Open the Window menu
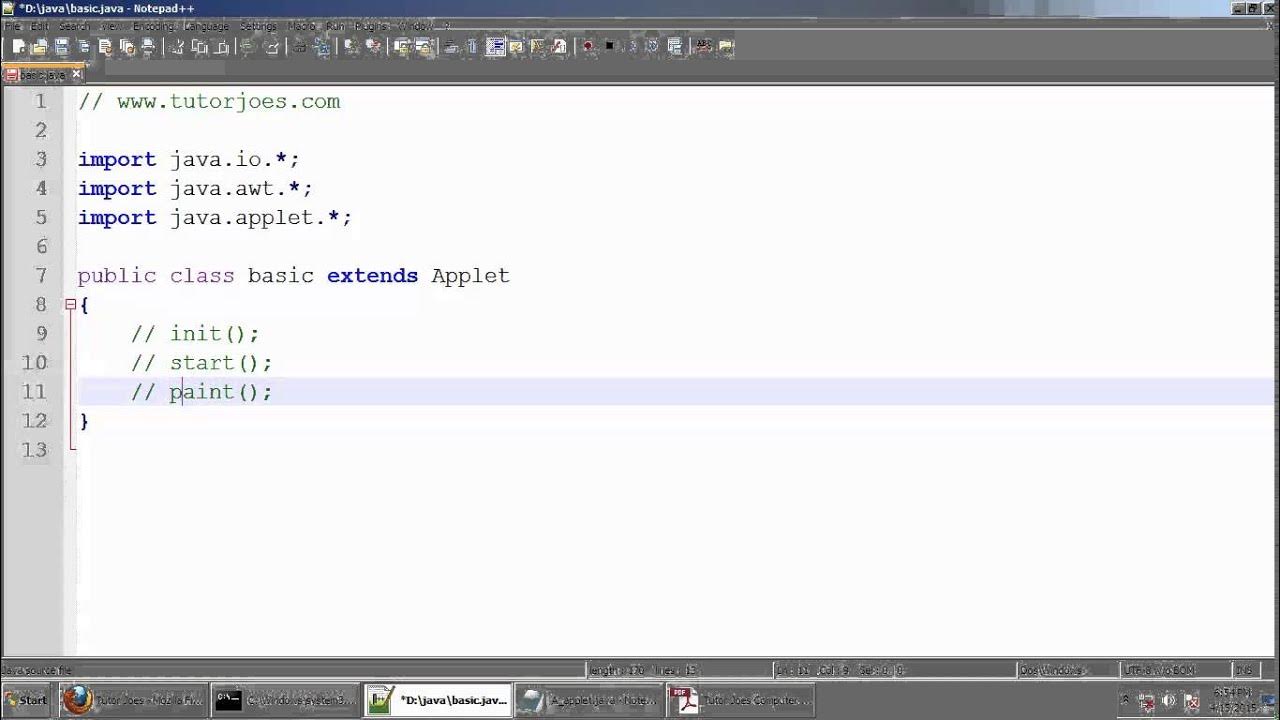 point(416,26)
